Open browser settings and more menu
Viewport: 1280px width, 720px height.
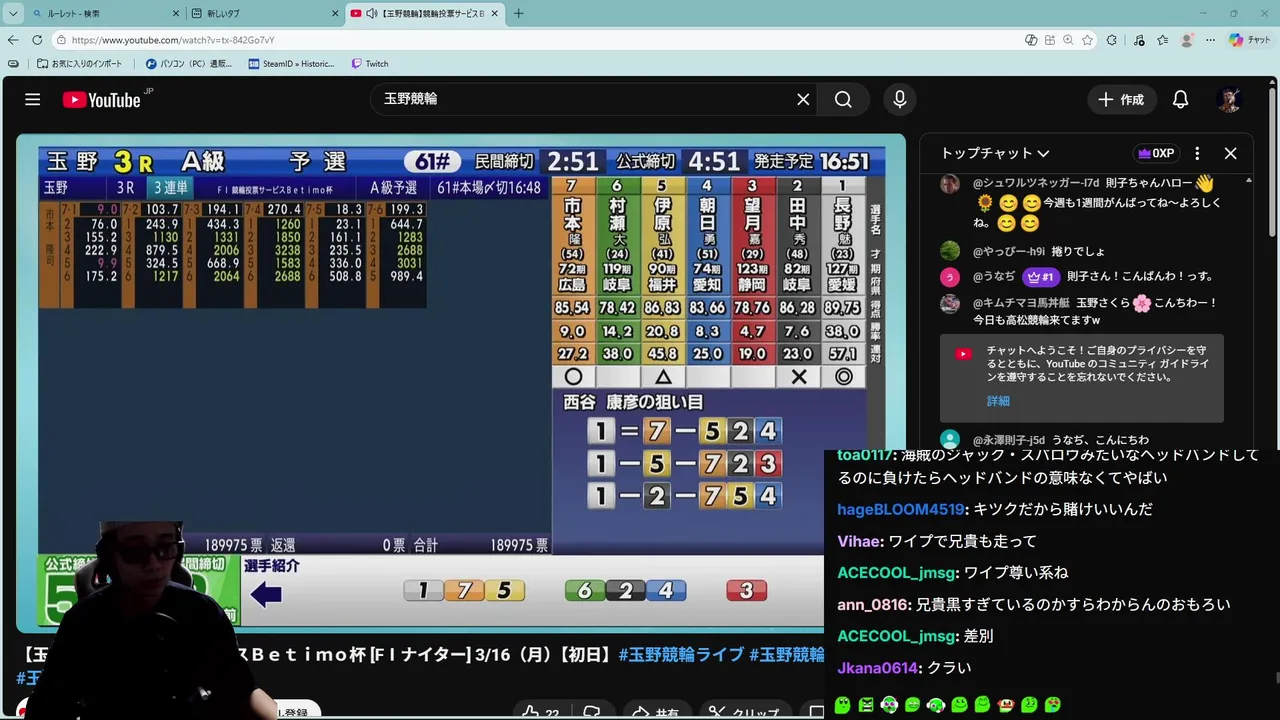(x=1210, y=40)
